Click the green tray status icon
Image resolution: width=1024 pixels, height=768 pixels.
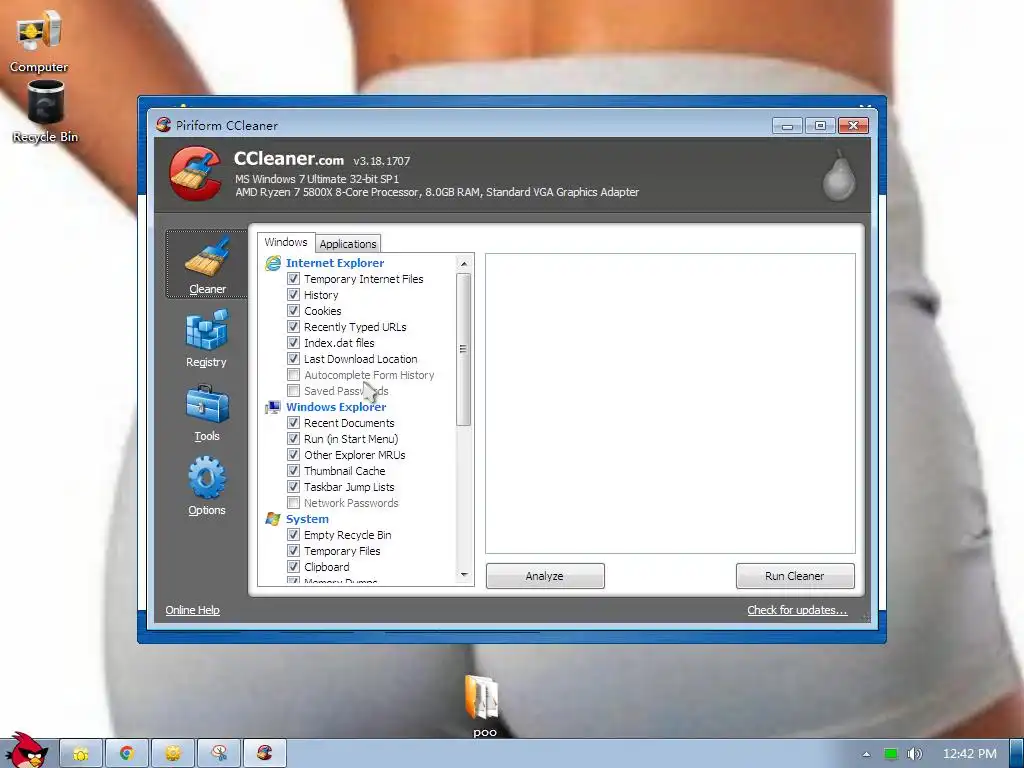click(891, 754)
